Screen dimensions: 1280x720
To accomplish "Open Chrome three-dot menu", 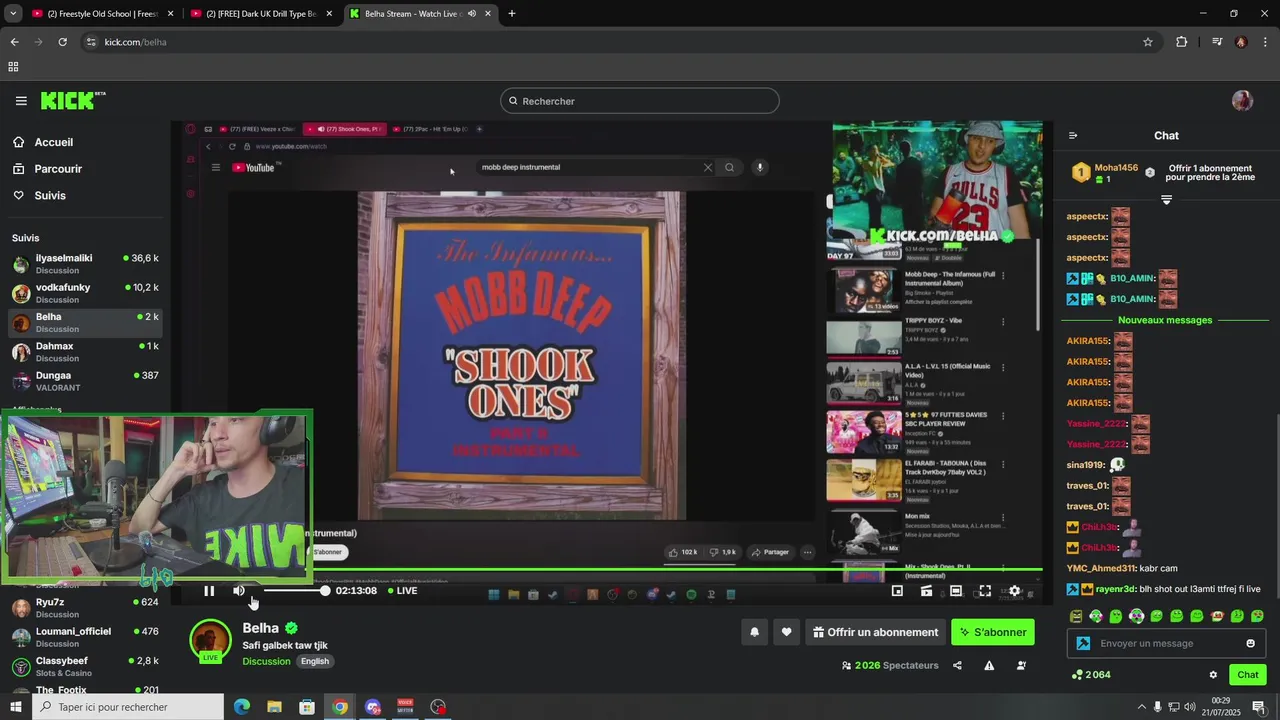I will pos(1266,42).
